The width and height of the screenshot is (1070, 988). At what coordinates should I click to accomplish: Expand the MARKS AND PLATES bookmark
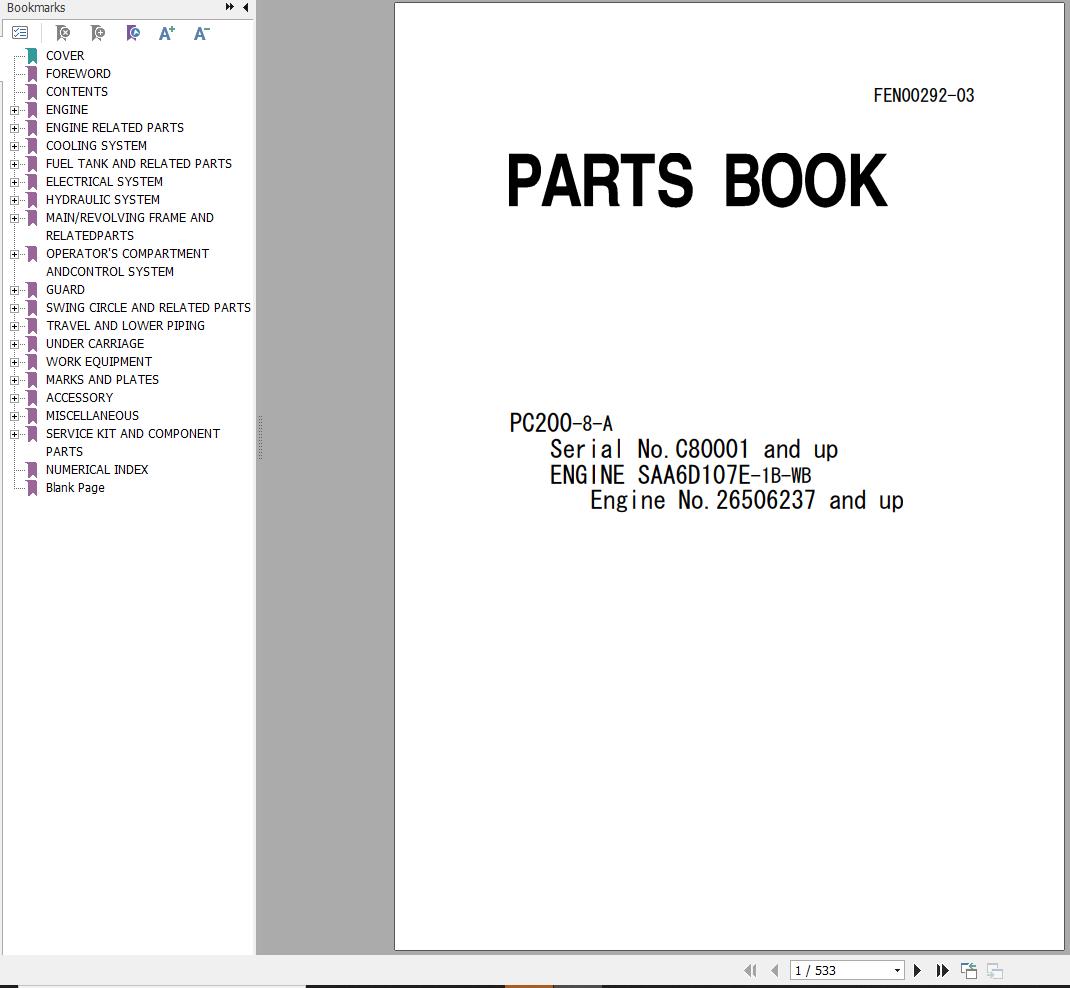(14, 380)
